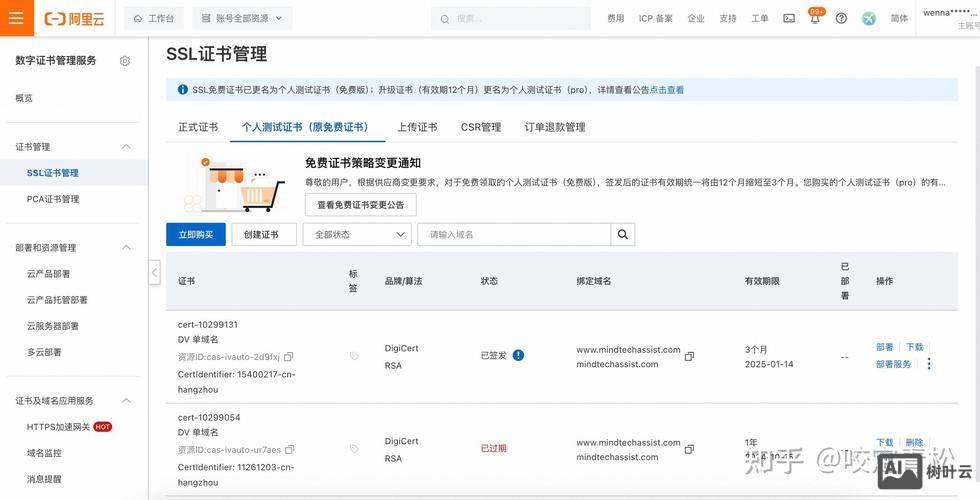
Task: Open settings gear beside 数字证书管理服务
Action: (x=125, y=61)
